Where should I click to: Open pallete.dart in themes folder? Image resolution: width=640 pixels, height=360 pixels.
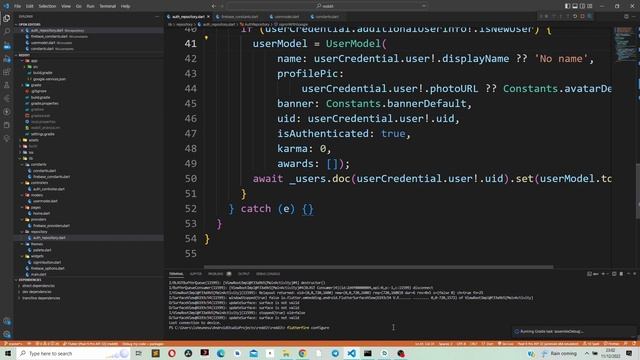tap(42, 250)
